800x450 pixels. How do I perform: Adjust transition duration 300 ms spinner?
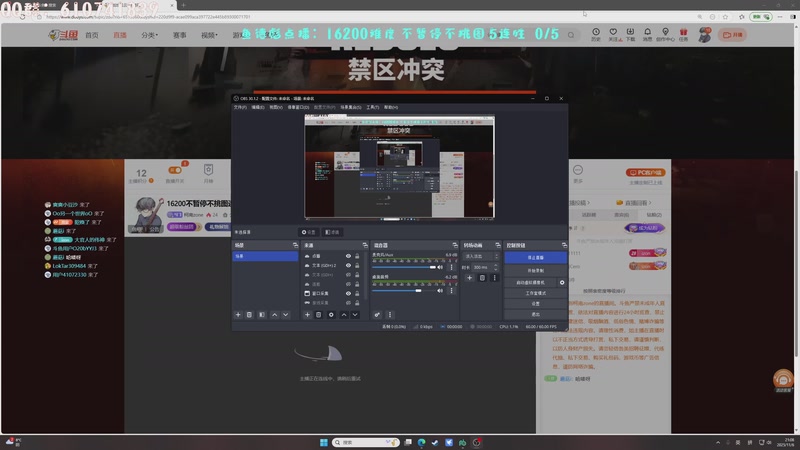pos(485,267)
